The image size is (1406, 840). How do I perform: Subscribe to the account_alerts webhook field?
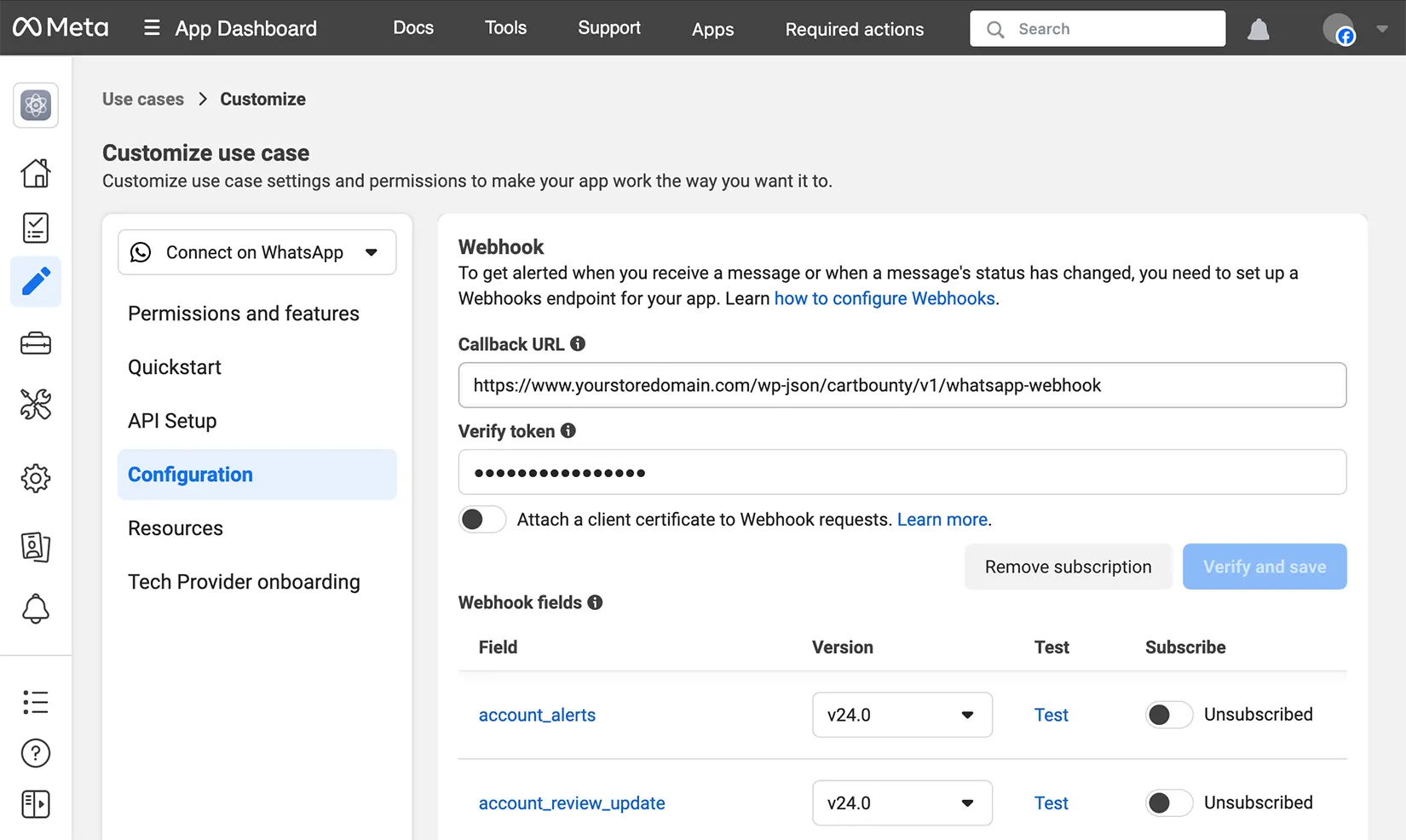coord(1168,715)
